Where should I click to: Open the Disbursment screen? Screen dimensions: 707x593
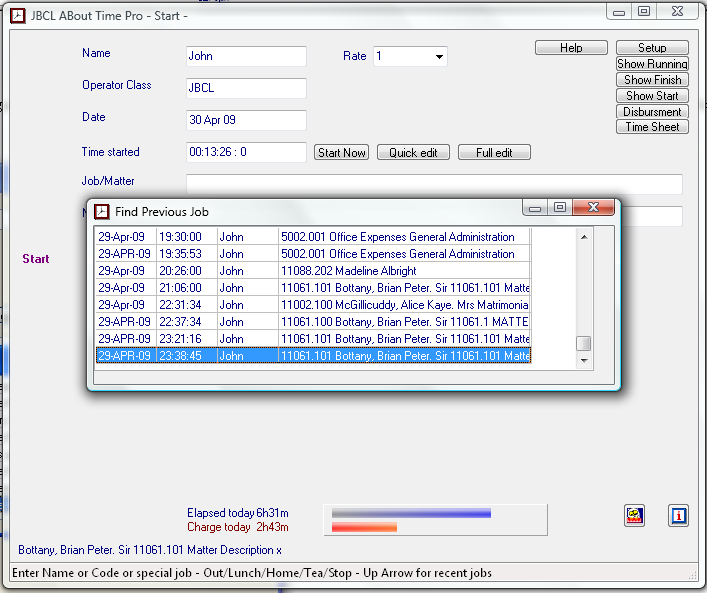coord(652,112)
